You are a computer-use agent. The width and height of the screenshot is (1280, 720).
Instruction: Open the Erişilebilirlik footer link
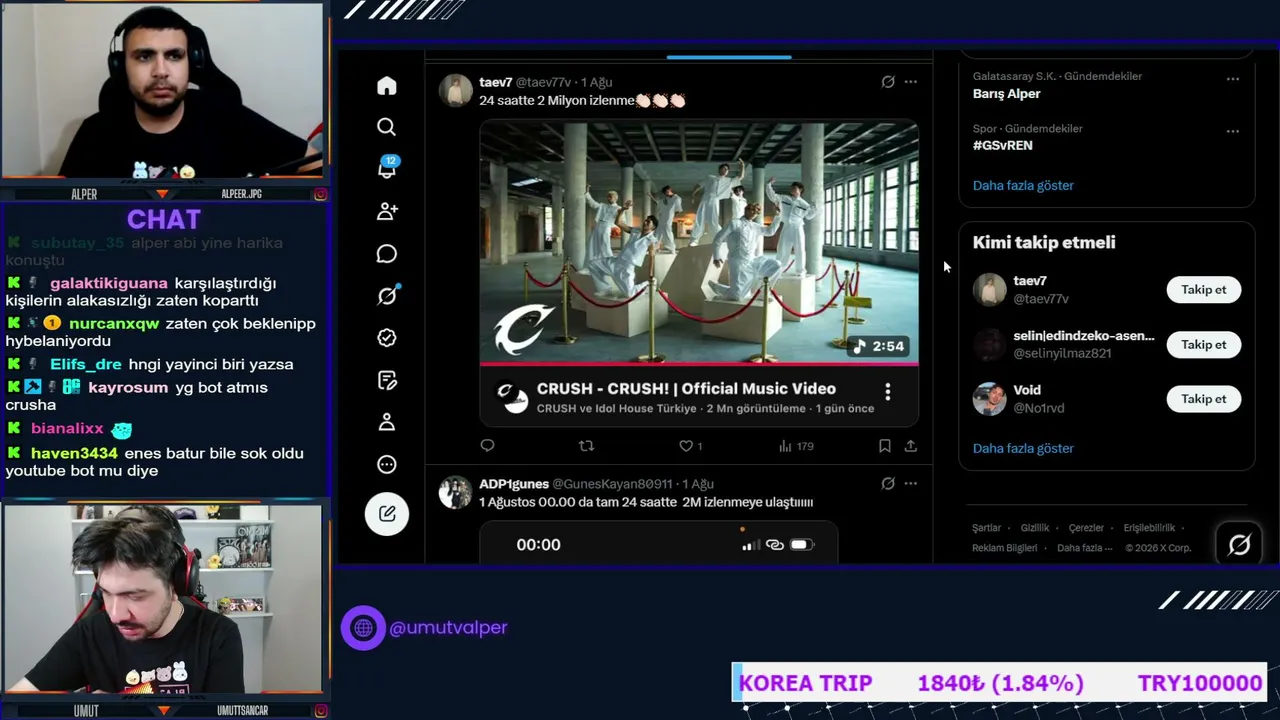(1150, 528)
